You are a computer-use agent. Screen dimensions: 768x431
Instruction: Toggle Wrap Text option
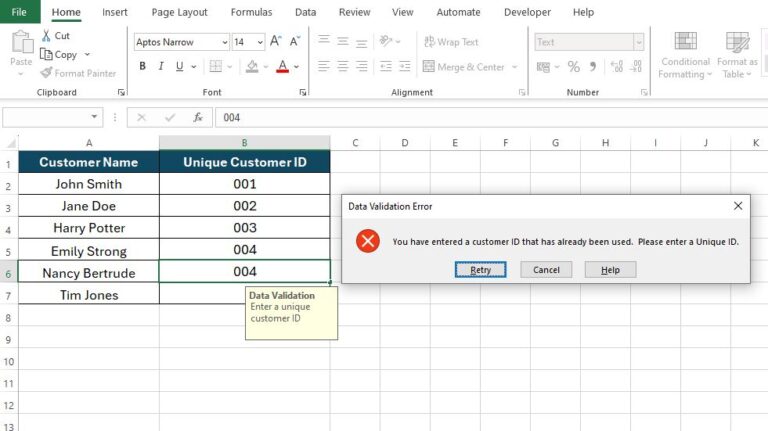pyautogui.click(x=451, y=42)
